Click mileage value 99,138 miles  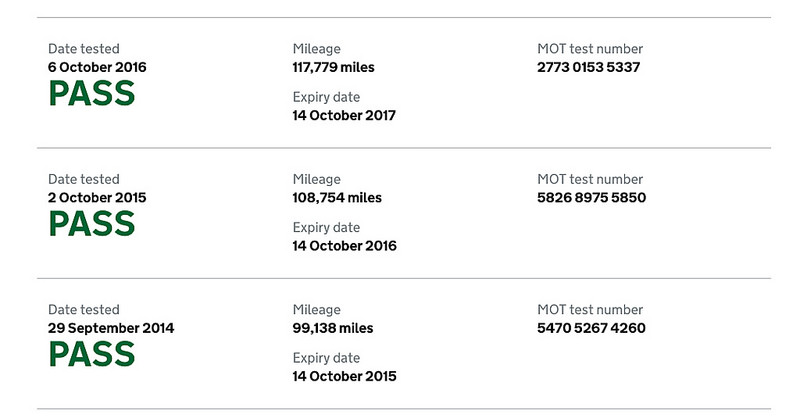(x=333, y=328)
